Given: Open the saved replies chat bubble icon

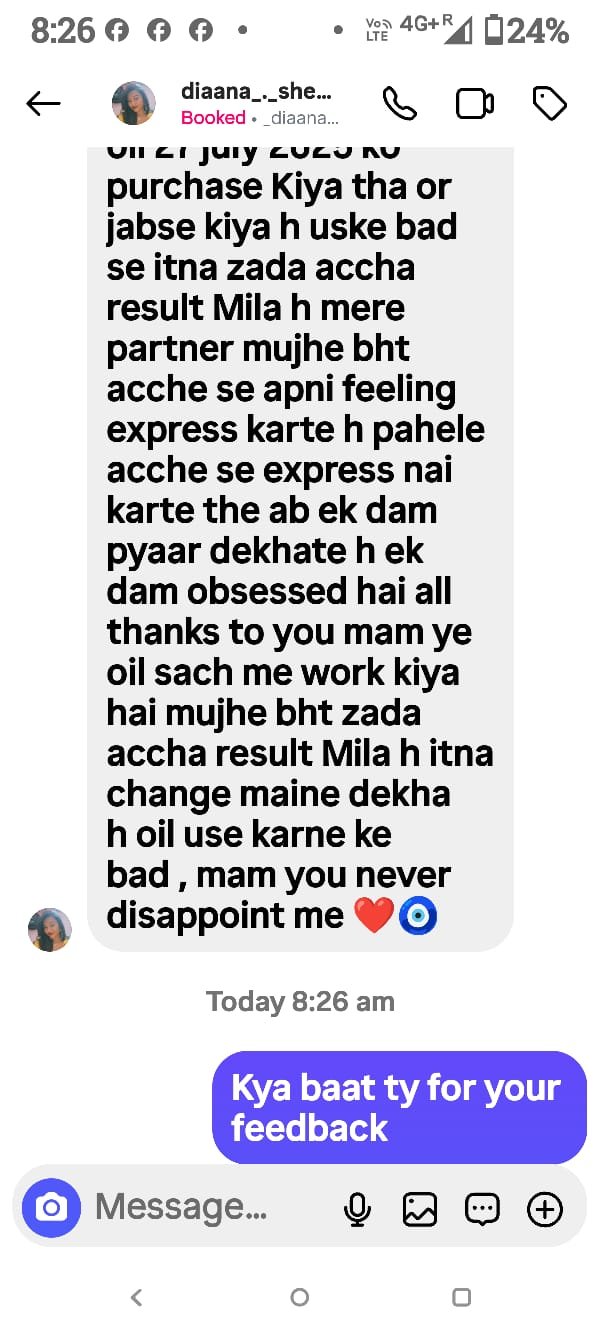Looking at the screenshot, I should tap(483, 1210).
